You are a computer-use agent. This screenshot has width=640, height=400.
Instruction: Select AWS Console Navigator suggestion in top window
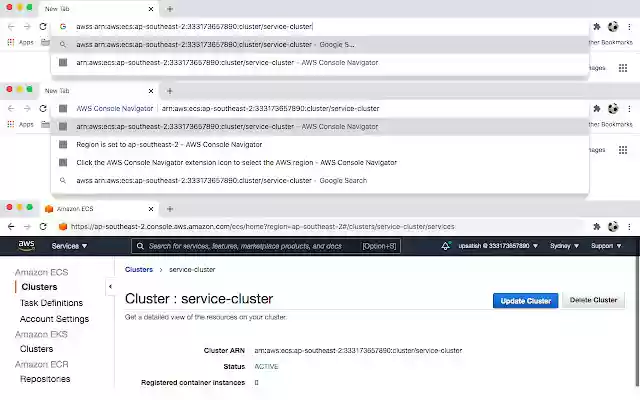320,62
